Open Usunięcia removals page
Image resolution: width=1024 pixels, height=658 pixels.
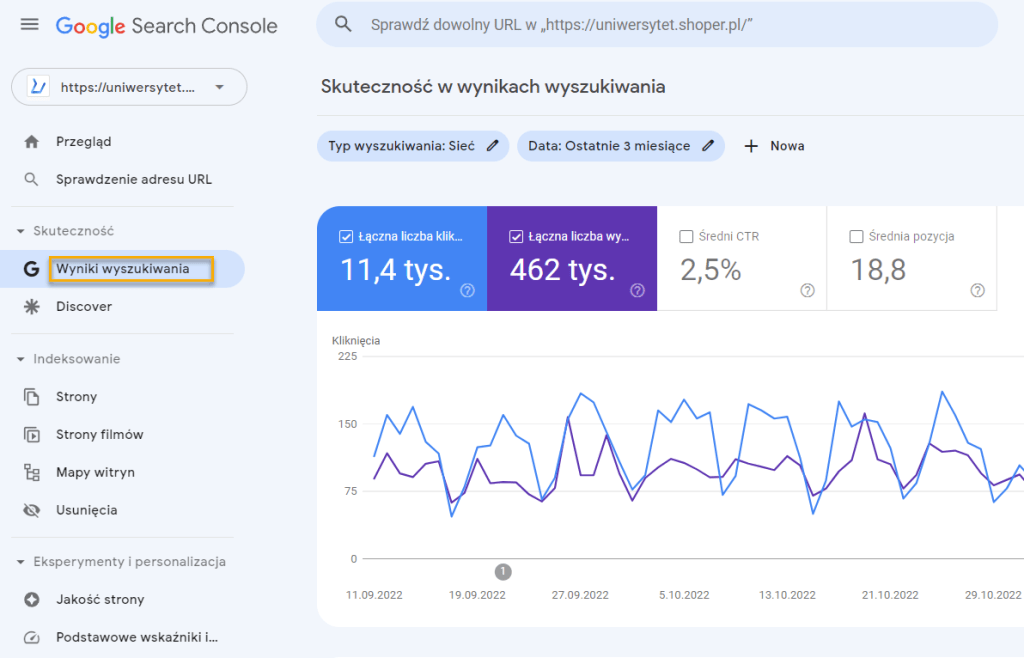click(x=87, y=510)
